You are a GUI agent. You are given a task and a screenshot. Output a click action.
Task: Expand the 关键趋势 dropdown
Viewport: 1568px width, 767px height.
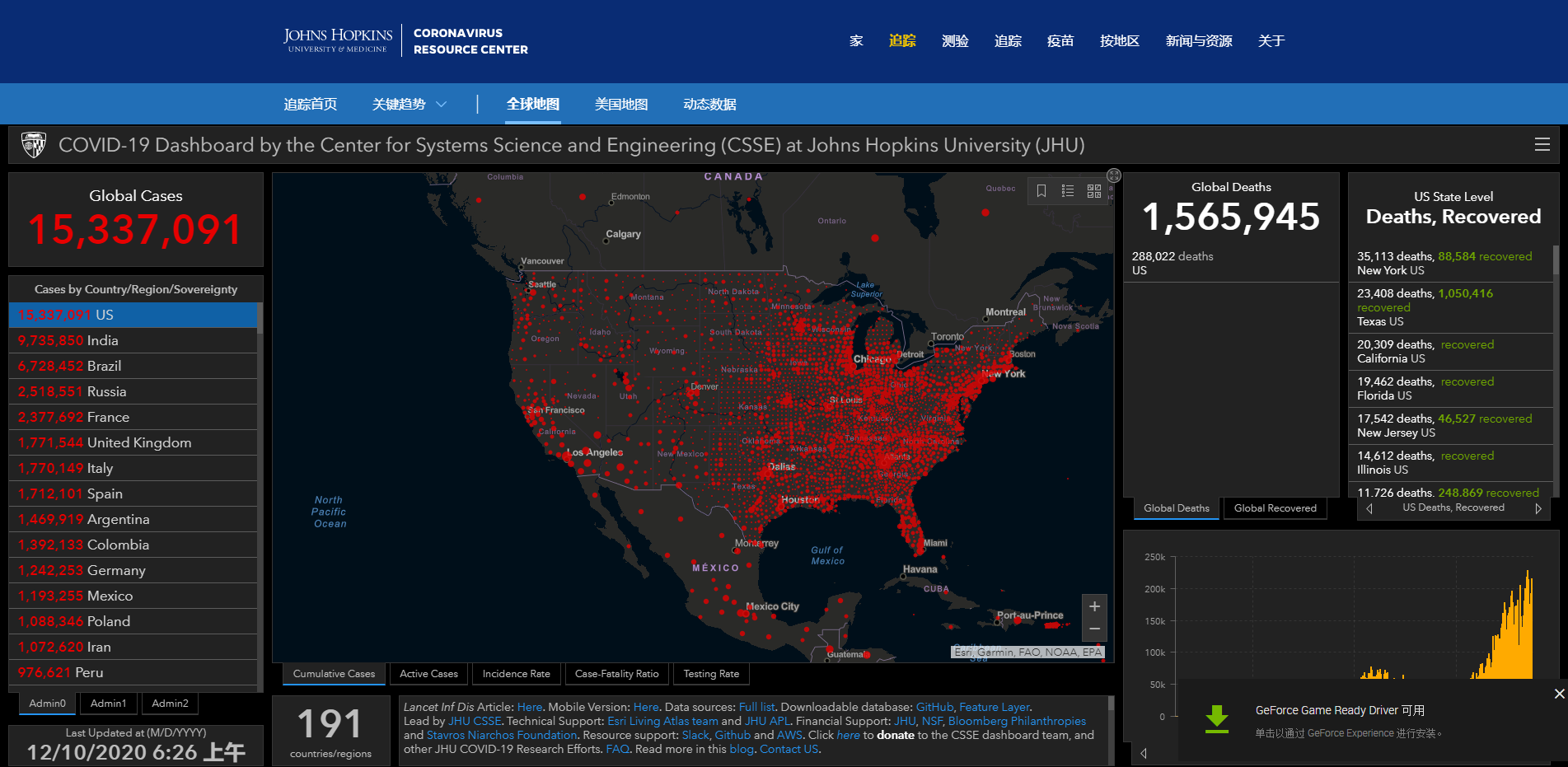click(x=410, y=105)
